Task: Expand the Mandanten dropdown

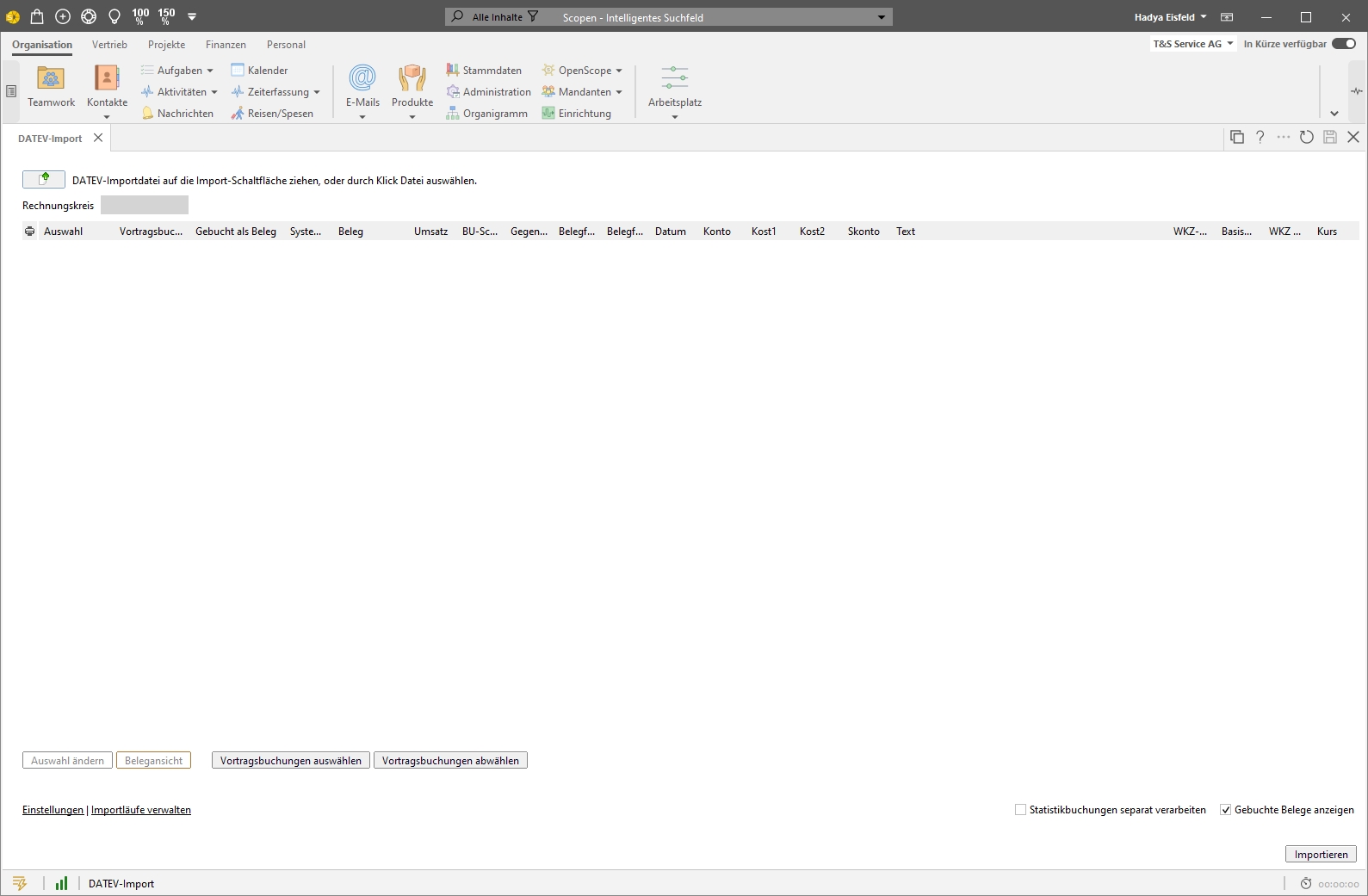Action: pos(619,92)
